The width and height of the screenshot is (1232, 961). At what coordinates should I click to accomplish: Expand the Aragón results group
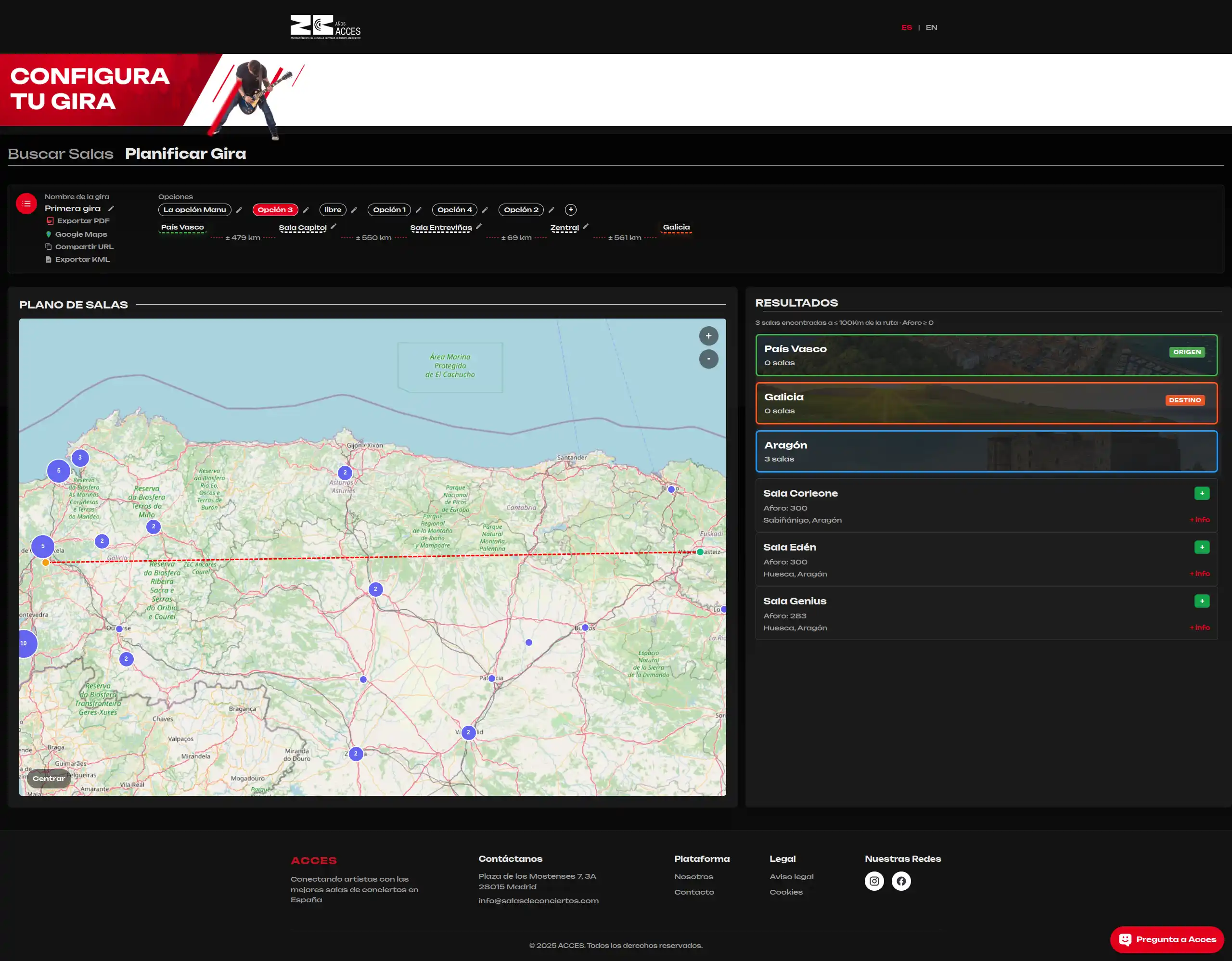point(986,451)
